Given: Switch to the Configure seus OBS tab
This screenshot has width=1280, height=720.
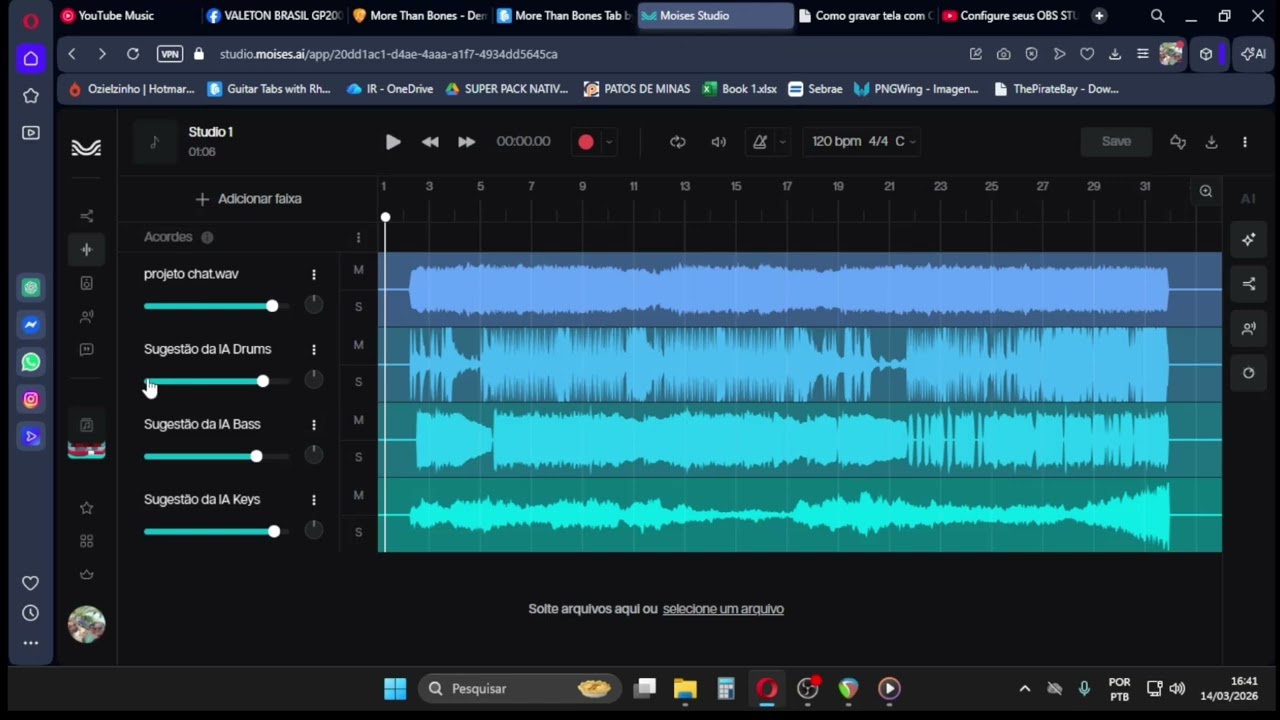Looking at the screenshot, I should tap(1010, 16).
